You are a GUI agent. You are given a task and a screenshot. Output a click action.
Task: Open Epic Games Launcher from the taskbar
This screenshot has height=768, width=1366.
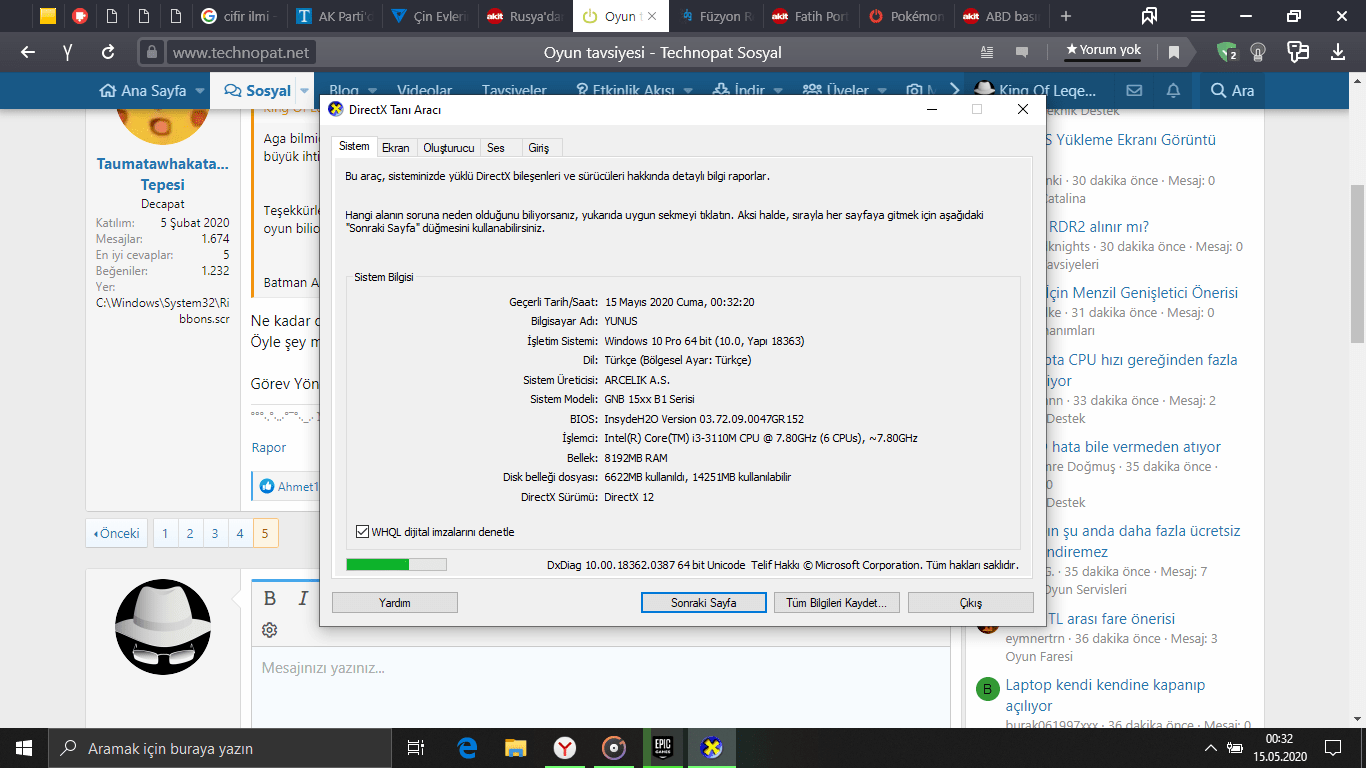point(662,748)
